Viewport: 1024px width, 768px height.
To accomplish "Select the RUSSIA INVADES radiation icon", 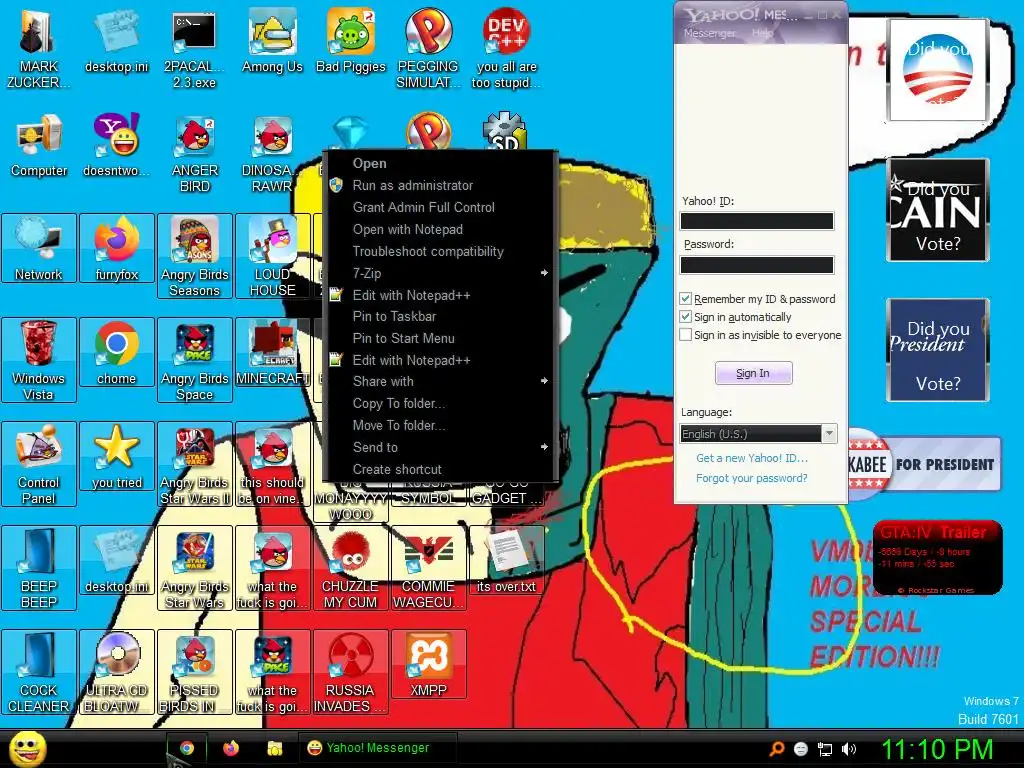I will [x=351, y=671].
